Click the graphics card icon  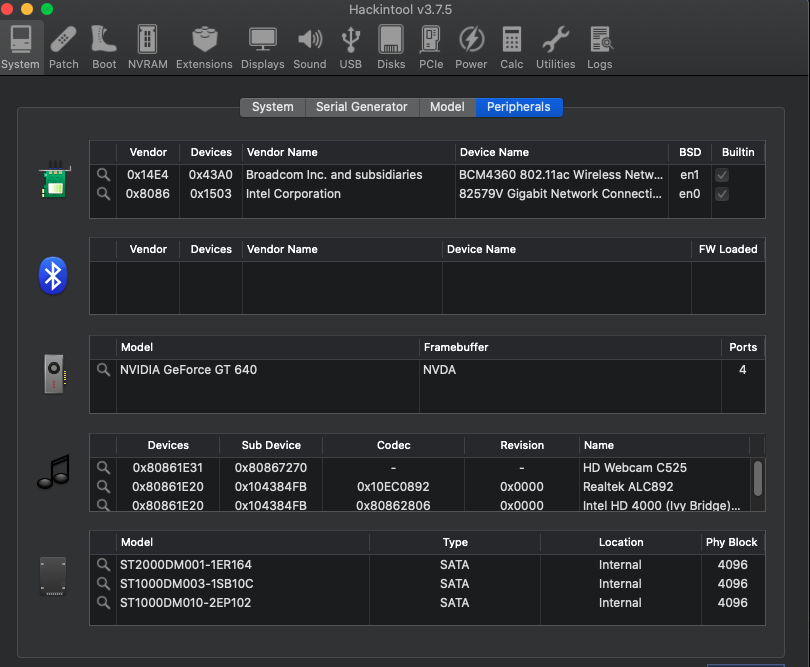click(55, 374)
